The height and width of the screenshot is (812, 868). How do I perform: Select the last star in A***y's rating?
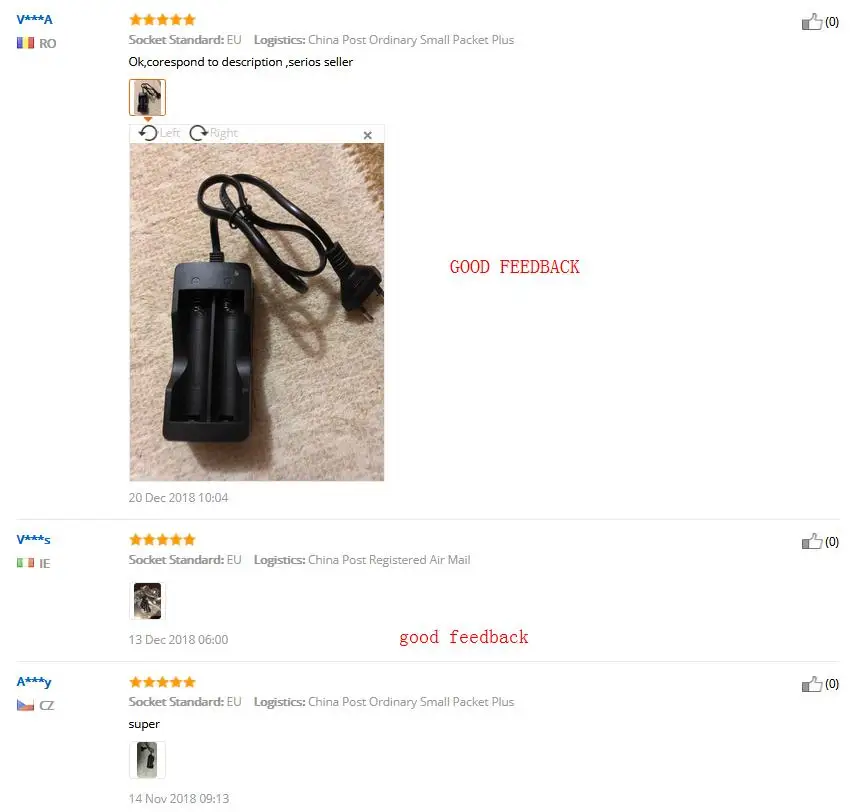[191, 681]
